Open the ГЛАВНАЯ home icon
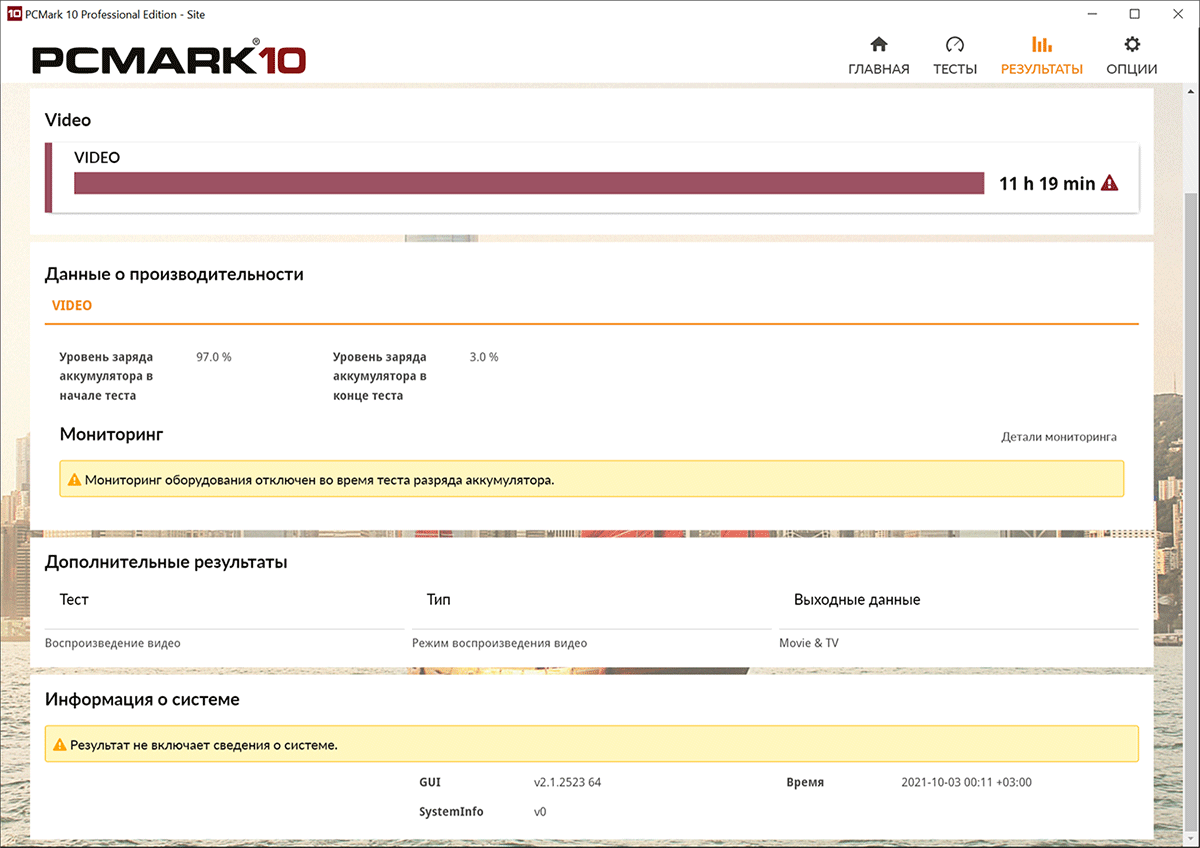 point(879,45)
